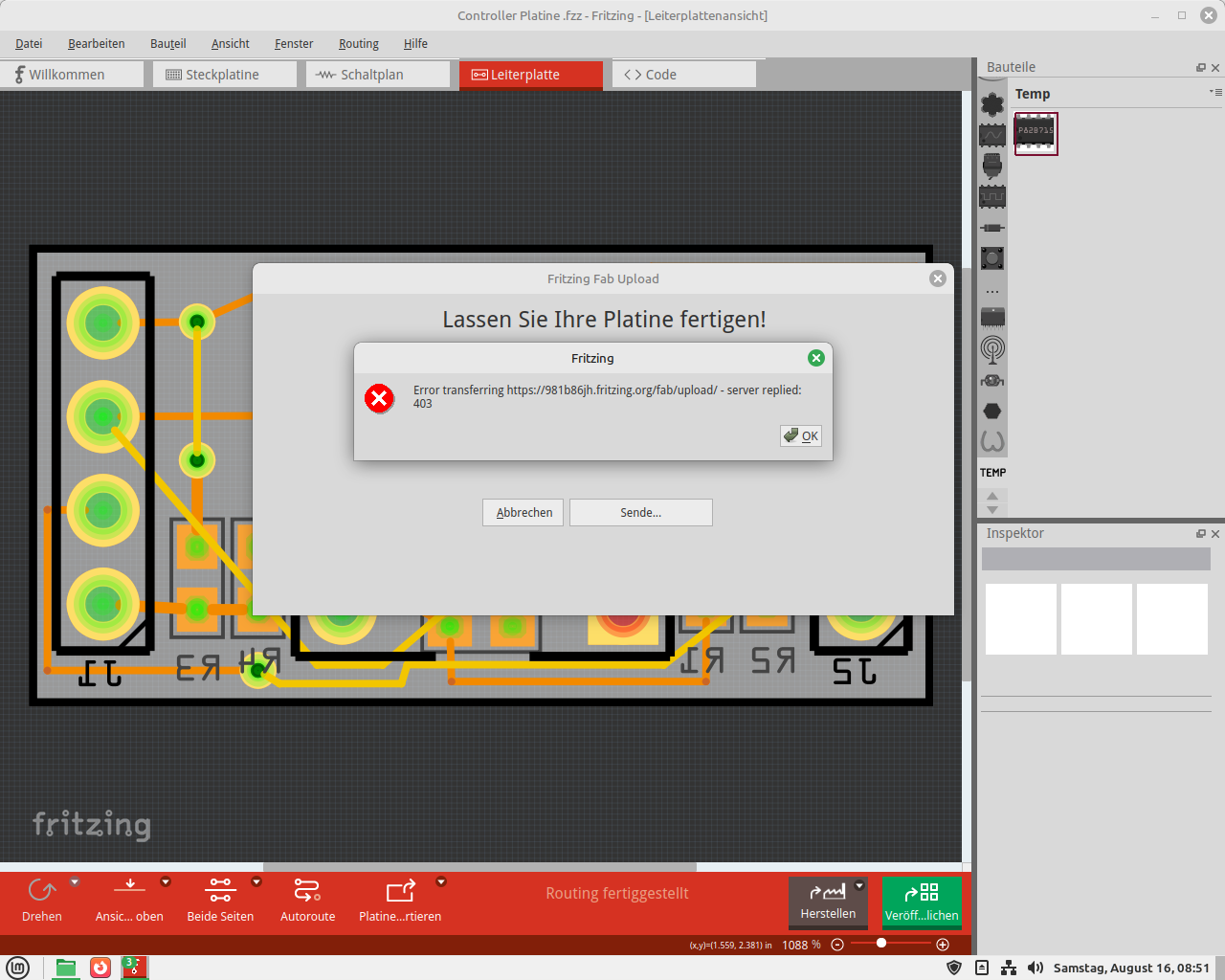This screenshot has width=1225, height=980.
Task: Expand the Beide Seiten dropdown arrow
Action: pyautogui.click(x=256, y=881)
